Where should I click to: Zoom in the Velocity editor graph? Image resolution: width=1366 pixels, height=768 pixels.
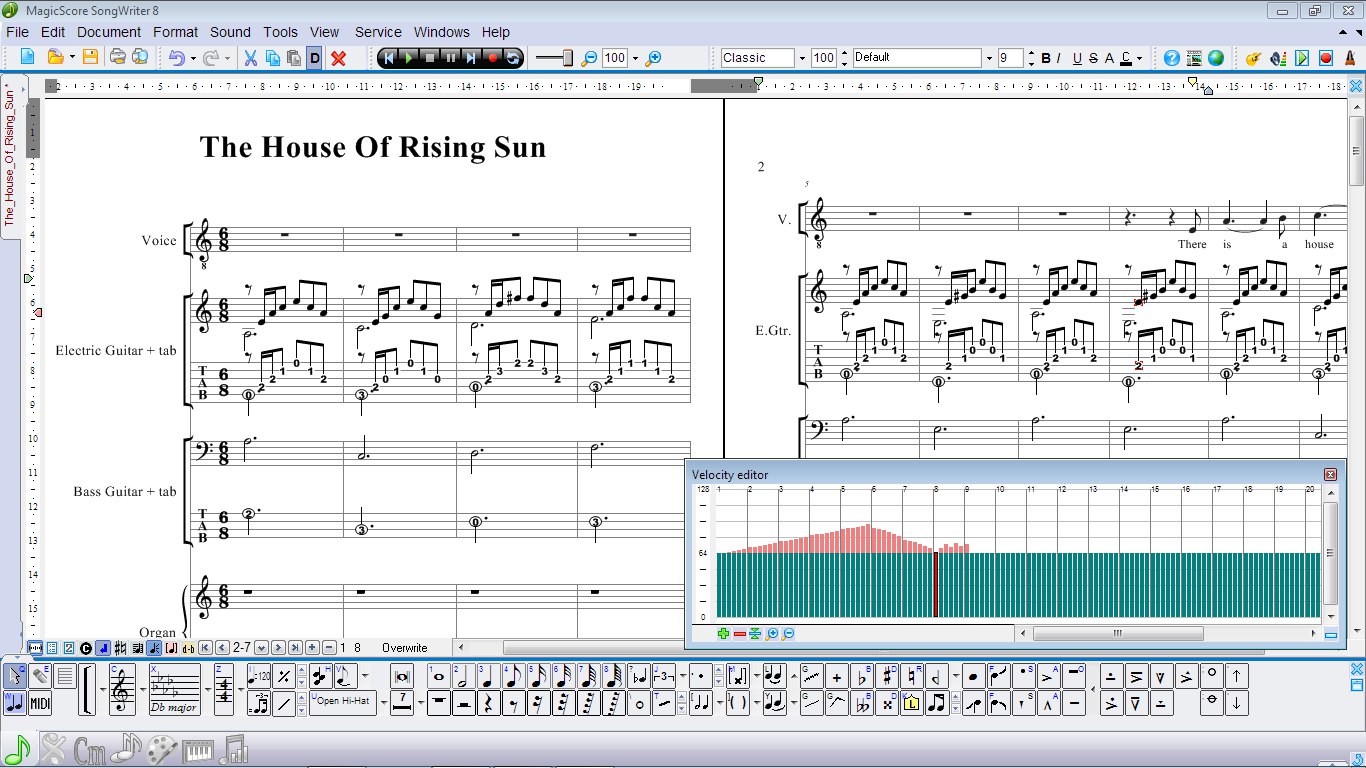(x=772, y=633)
